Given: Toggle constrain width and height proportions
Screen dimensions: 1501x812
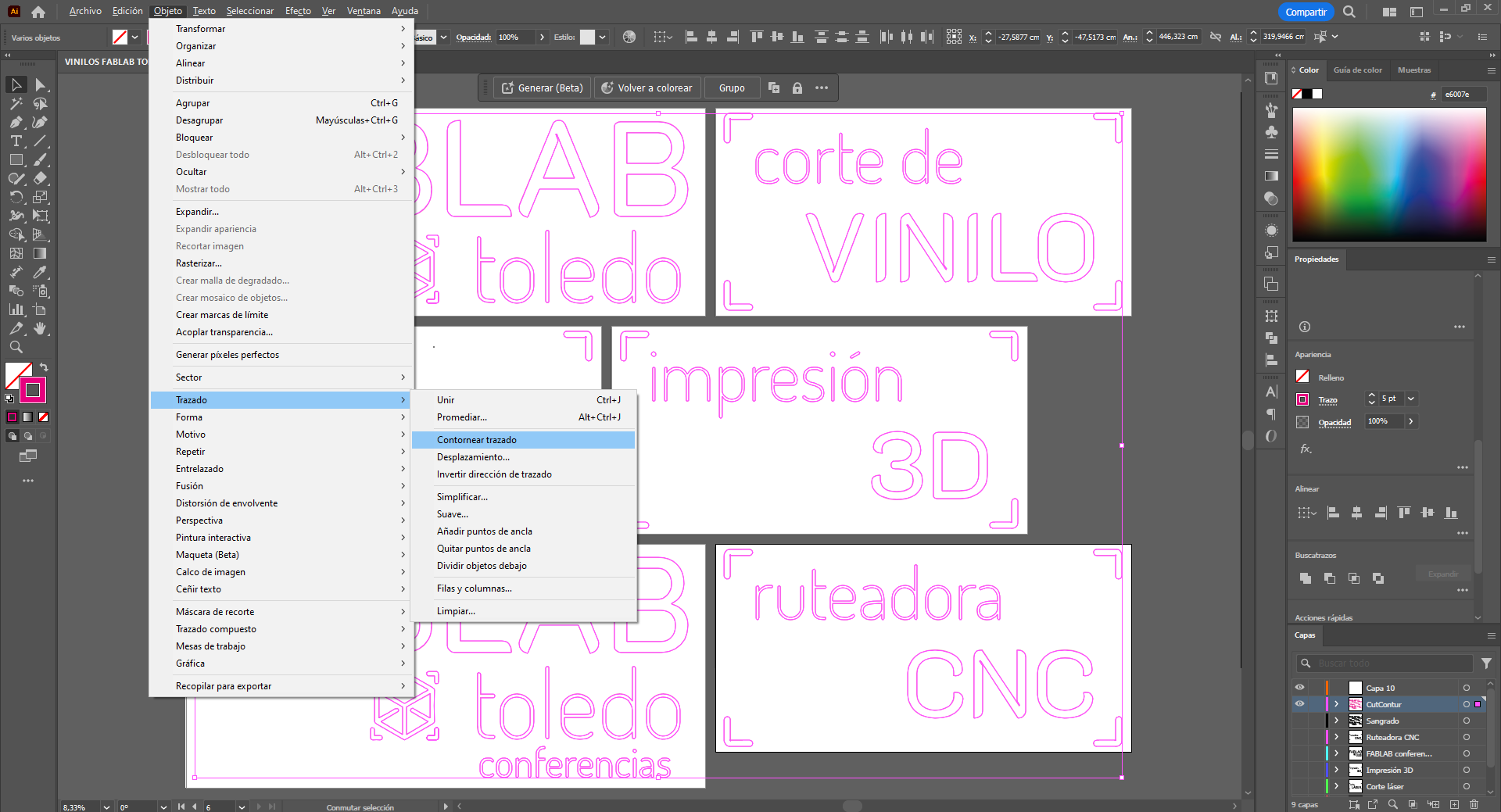Looking at the screenshot, I should (x=1216, y=37).
